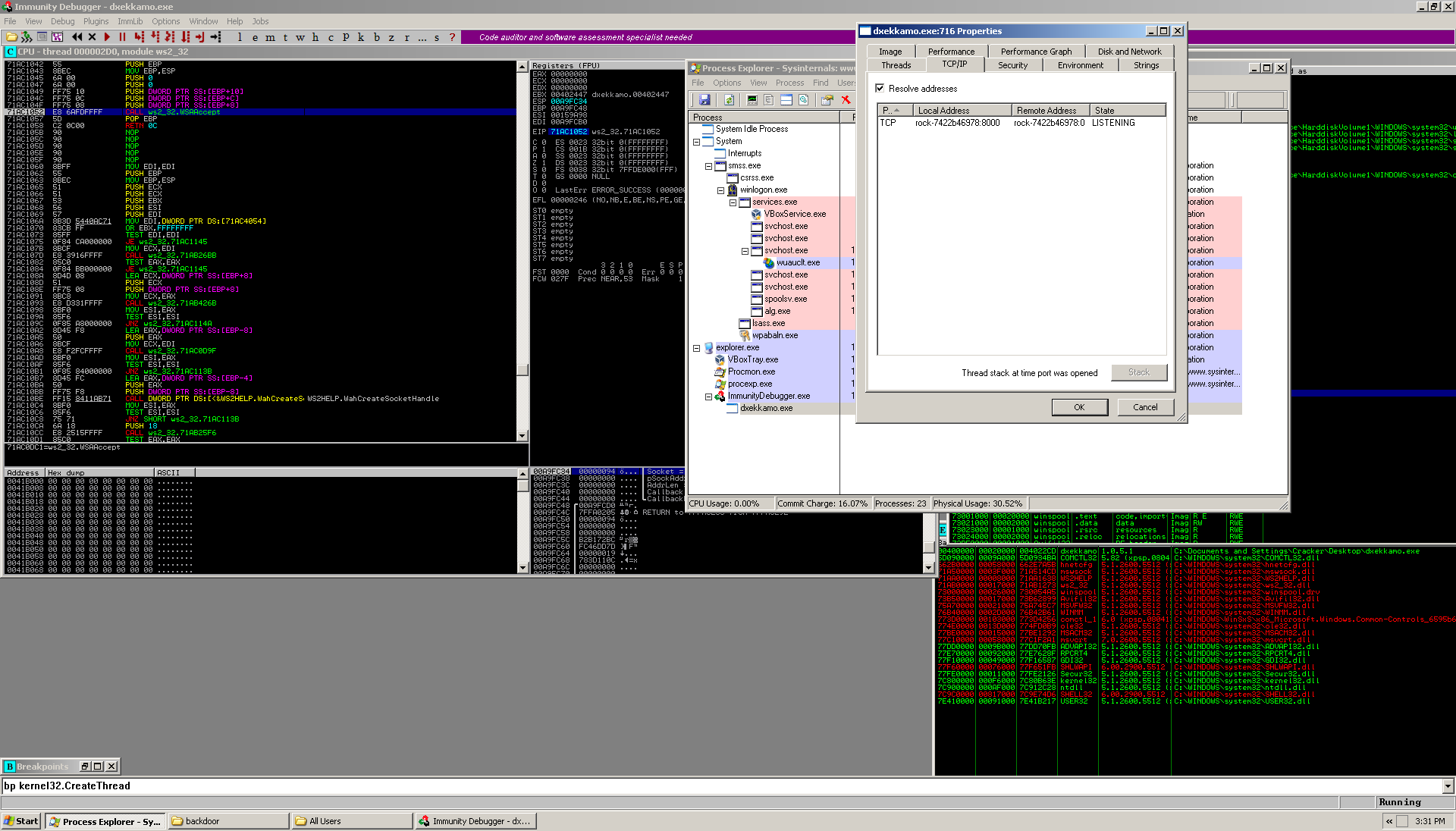Toggle lower pane icon in Process Explorer toolbar
The height and width of the screenshot is (831, 1456).
point(786,99)
